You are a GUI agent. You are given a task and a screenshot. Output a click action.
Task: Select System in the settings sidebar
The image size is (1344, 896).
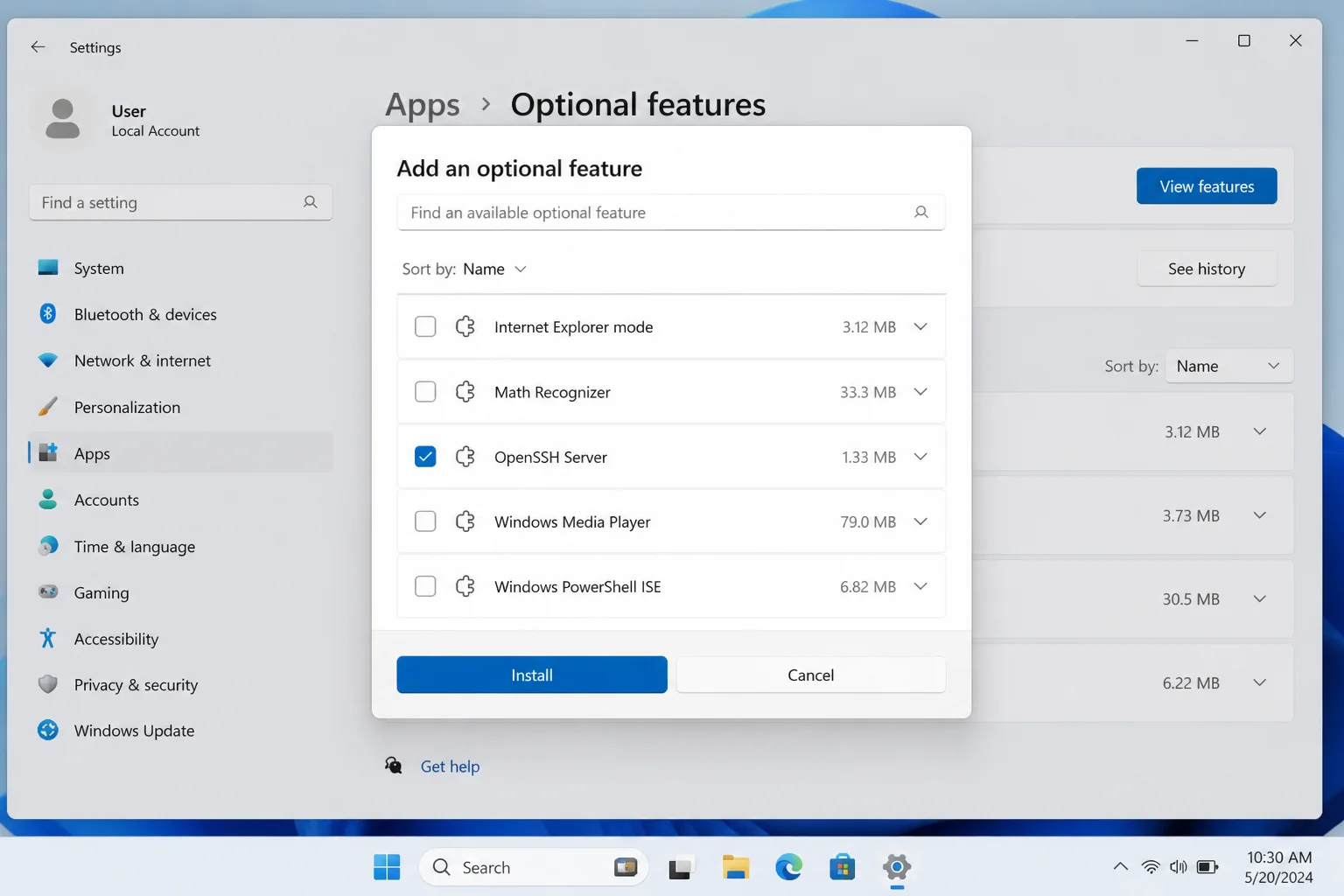pos(181,268)
